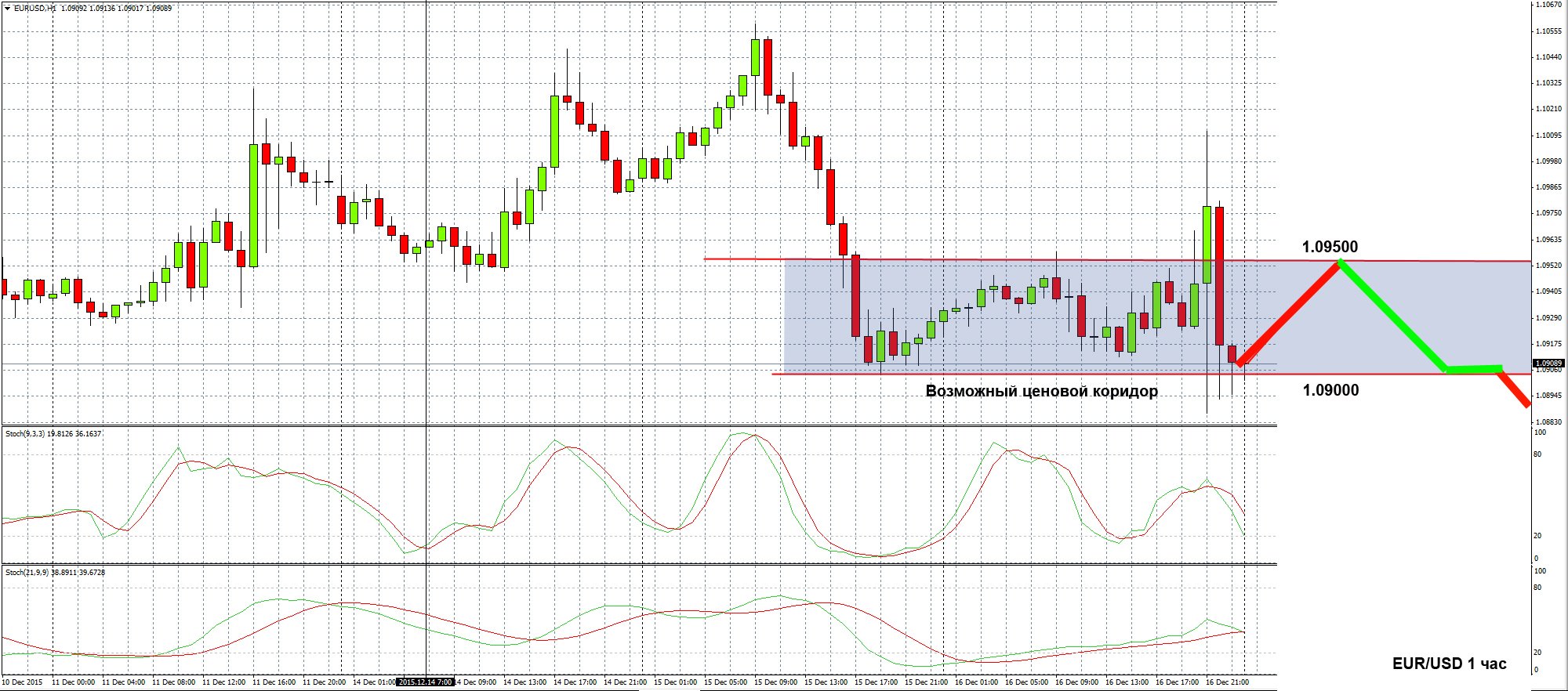This screenshot has width=1568, height=691.
Task: Click the 'EUR/USD 1 час' caption
Action: [x=1450, y=664]
